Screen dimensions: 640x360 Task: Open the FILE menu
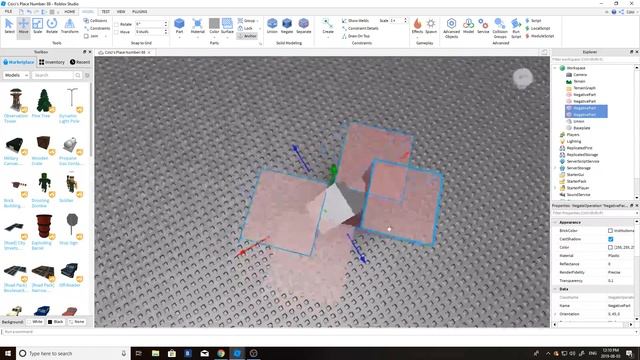(8, 11)
